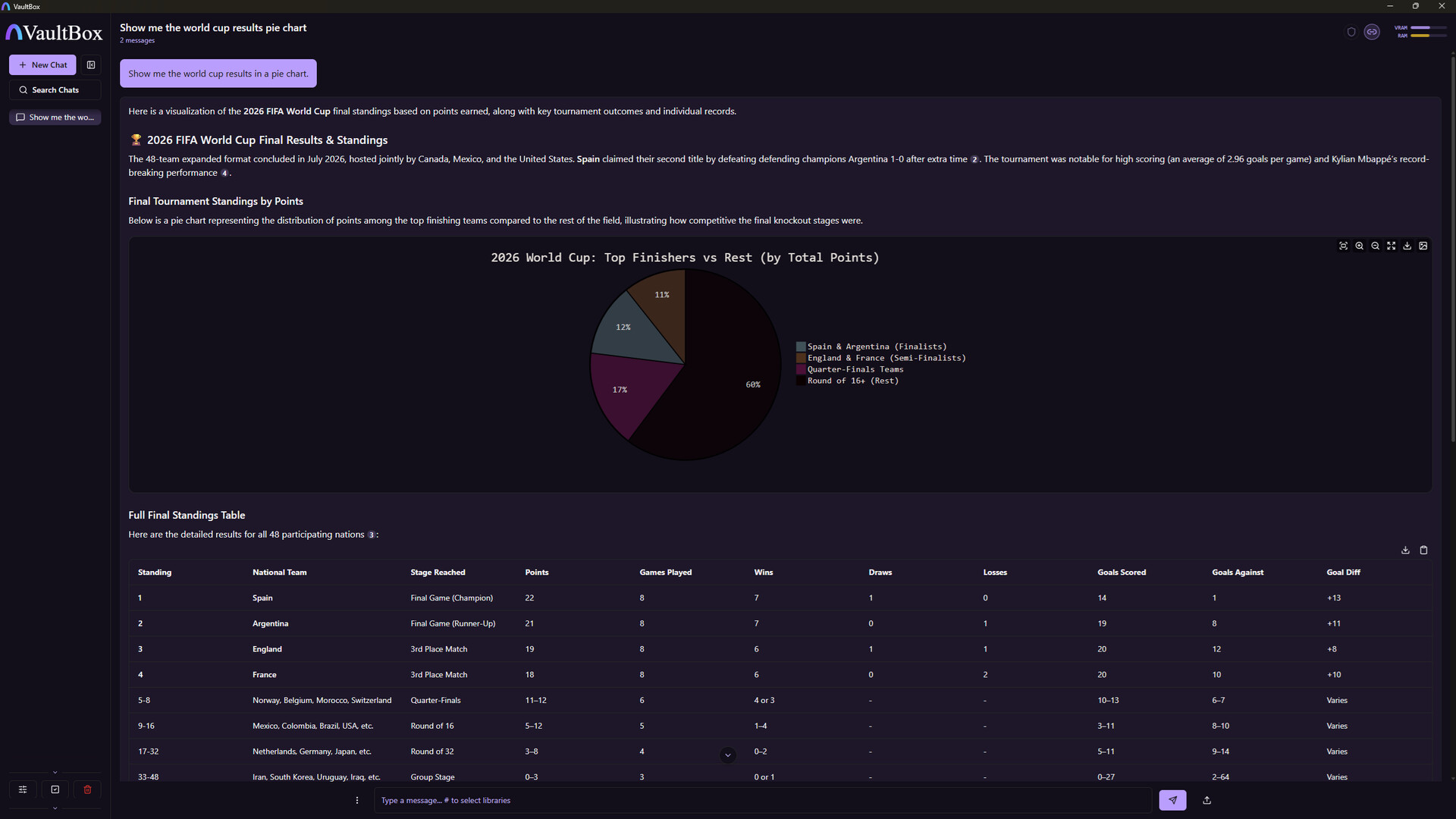Screen dimensions: 1456x819
Task: Zoom out on the pie chart
Action: tap(1375, 246)
